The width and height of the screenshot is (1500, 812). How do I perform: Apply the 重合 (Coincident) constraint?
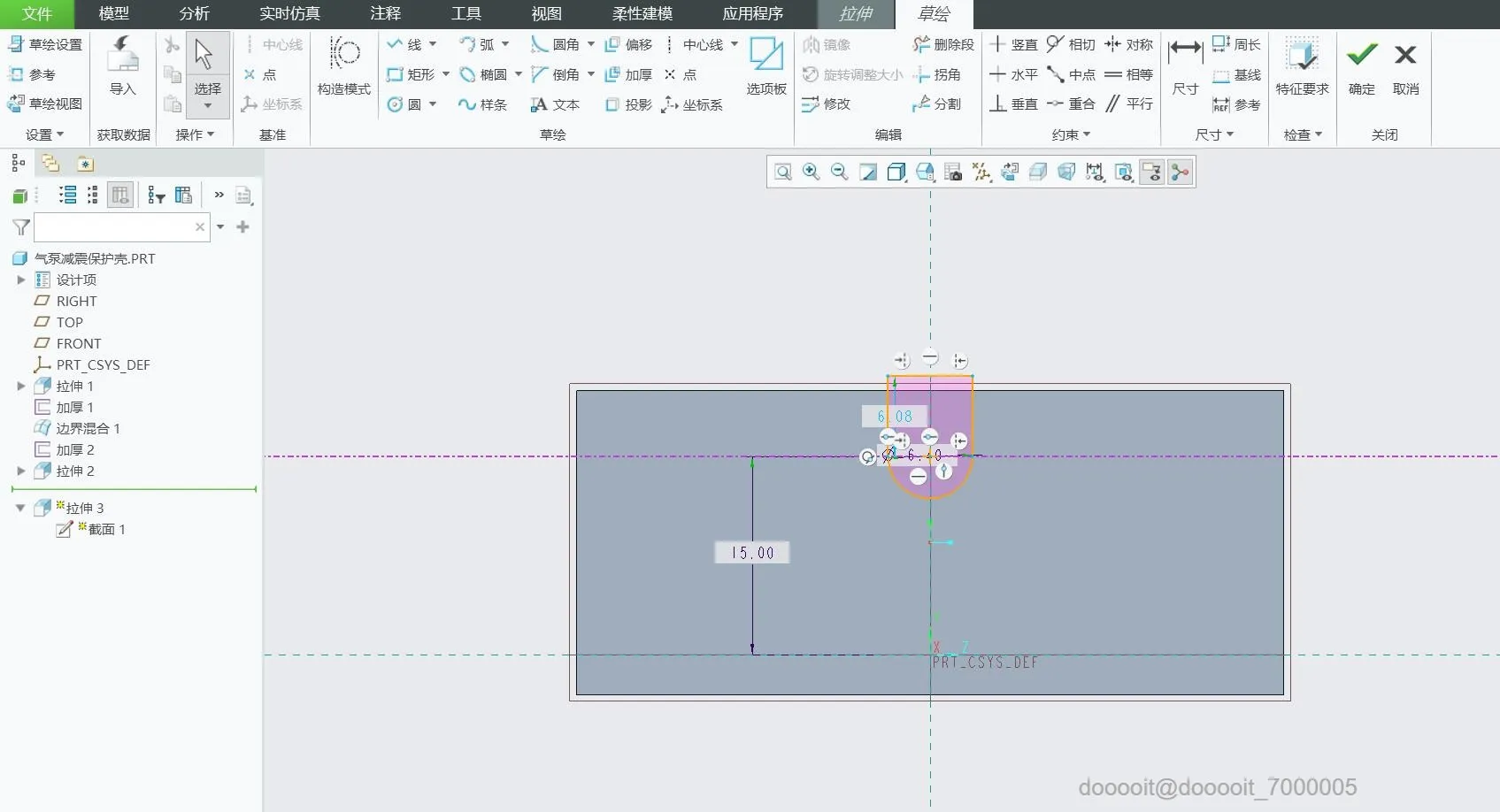tap(1071, 104)
